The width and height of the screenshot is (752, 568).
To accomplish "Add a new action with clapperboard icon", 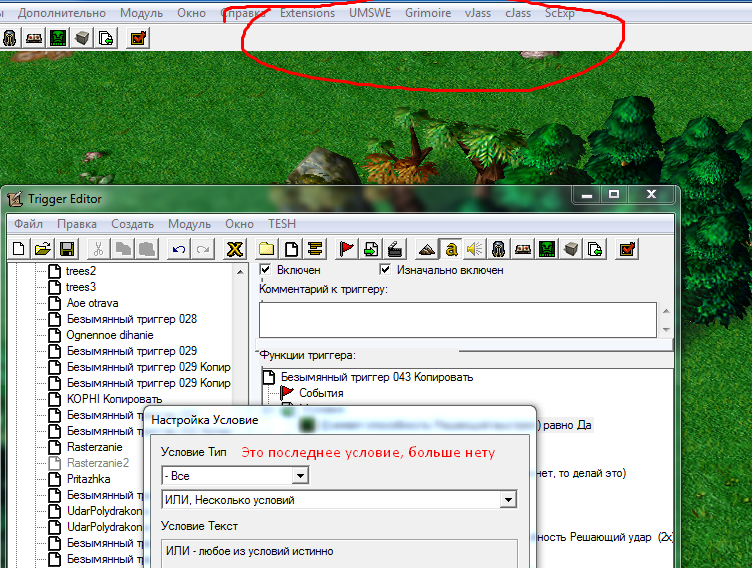I will [395, 249].
